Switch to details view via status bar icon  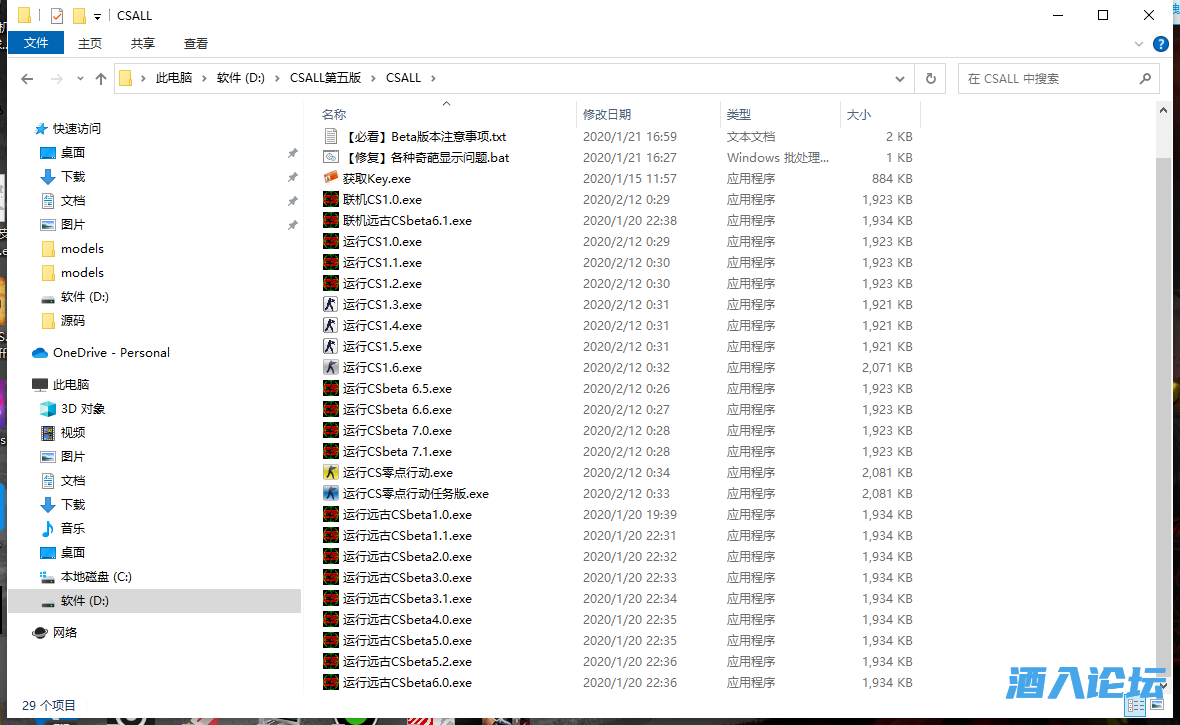1135,706
